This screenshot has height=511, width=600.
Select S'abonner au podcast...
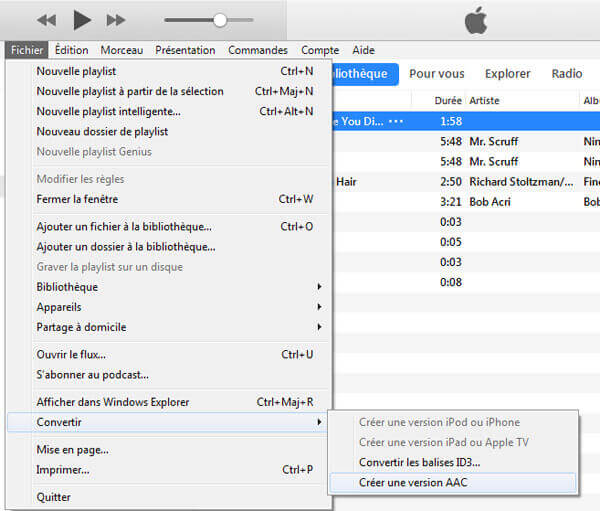pyautogui.click(x=168, y=375)
